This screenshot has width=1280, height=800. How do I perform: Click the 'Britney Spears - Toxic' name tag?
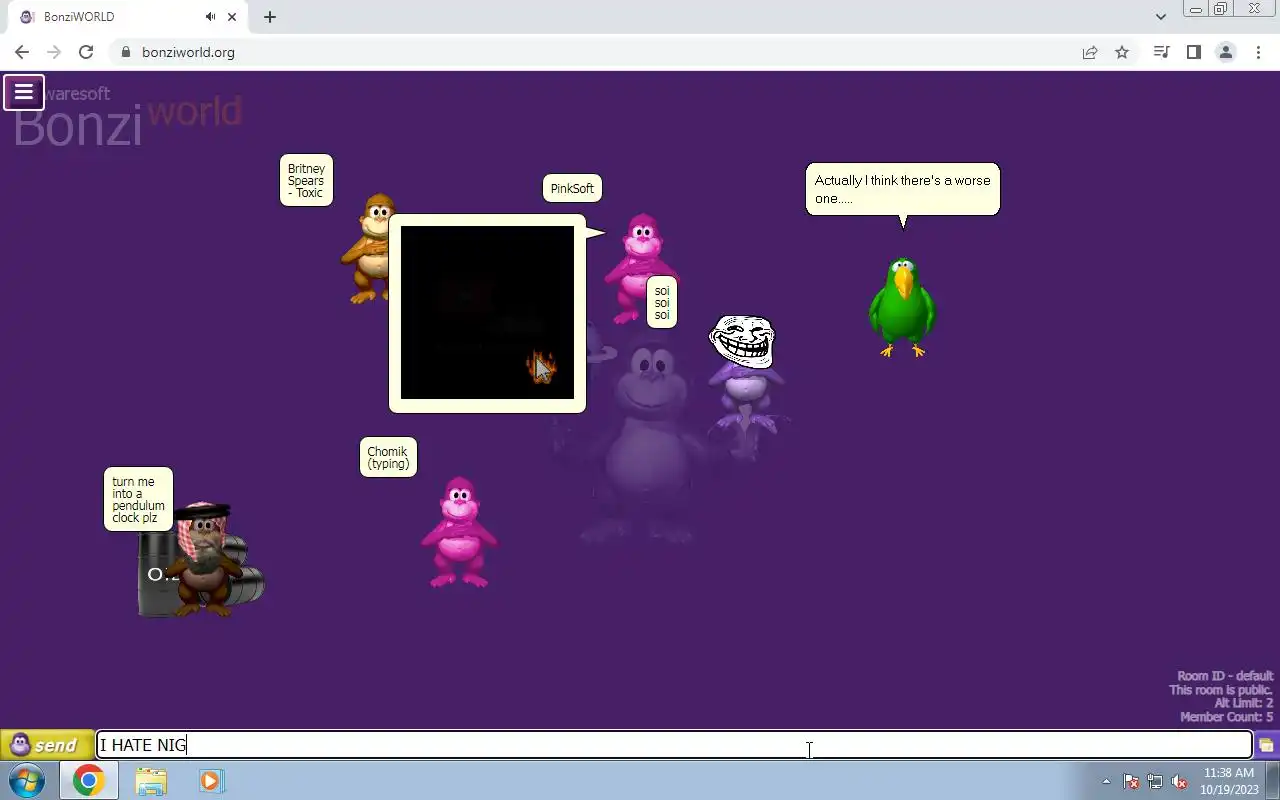(306, 181)
